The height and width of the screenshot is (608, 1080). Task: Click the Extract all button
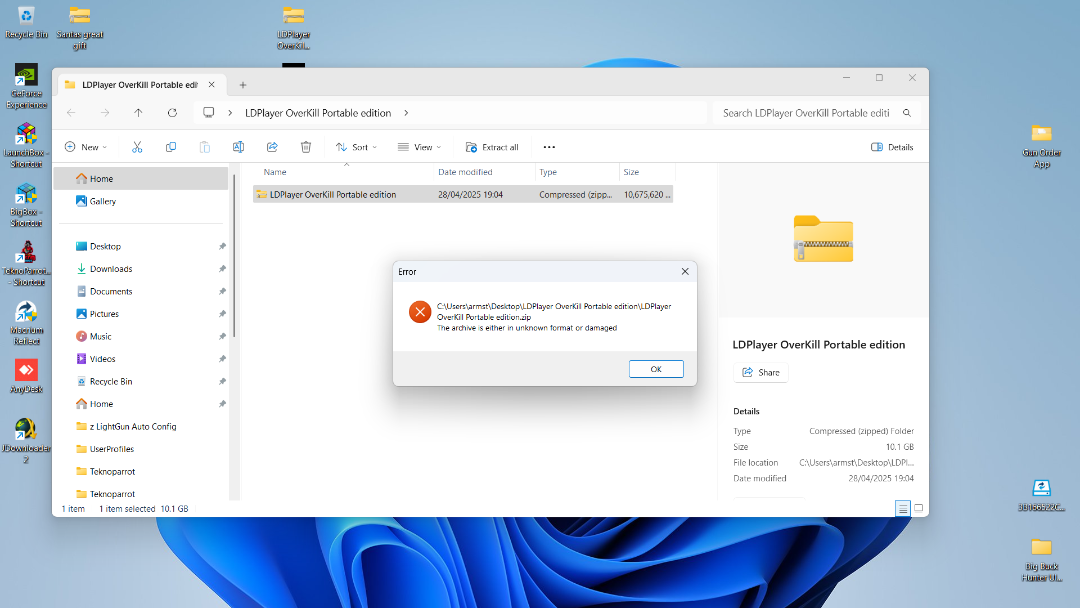[491, 147]
